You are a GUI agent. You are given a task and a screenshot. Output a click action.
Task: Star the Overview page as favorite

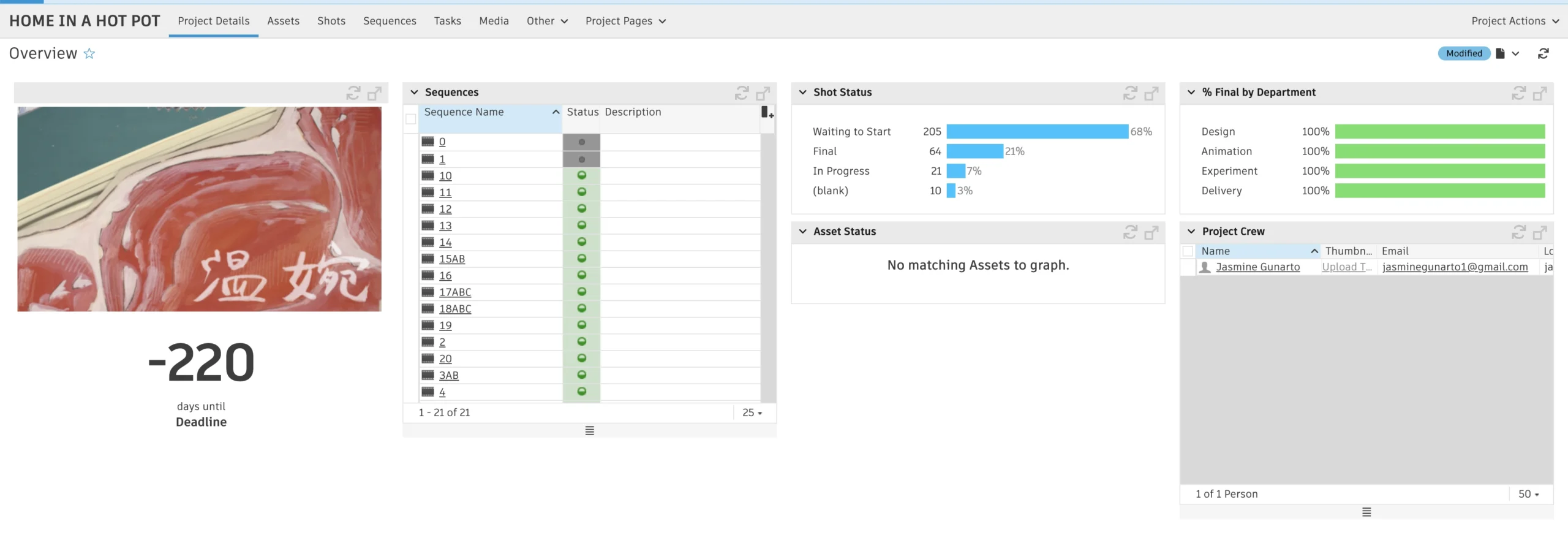(89, 54)
